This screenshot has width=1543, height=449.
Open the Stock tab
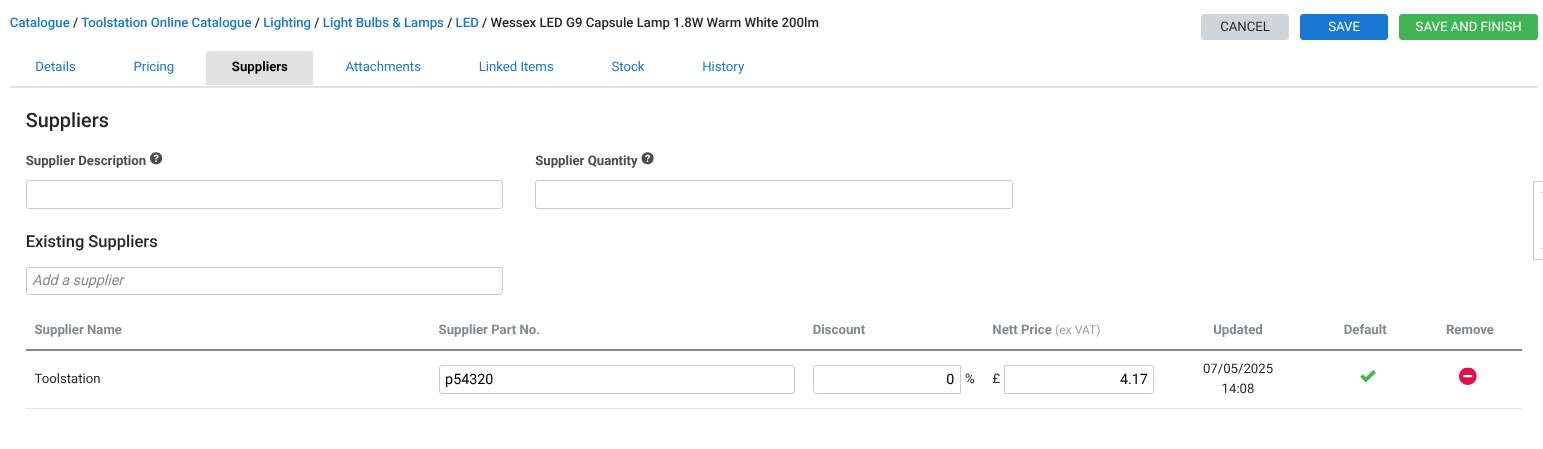pos(628,67)
